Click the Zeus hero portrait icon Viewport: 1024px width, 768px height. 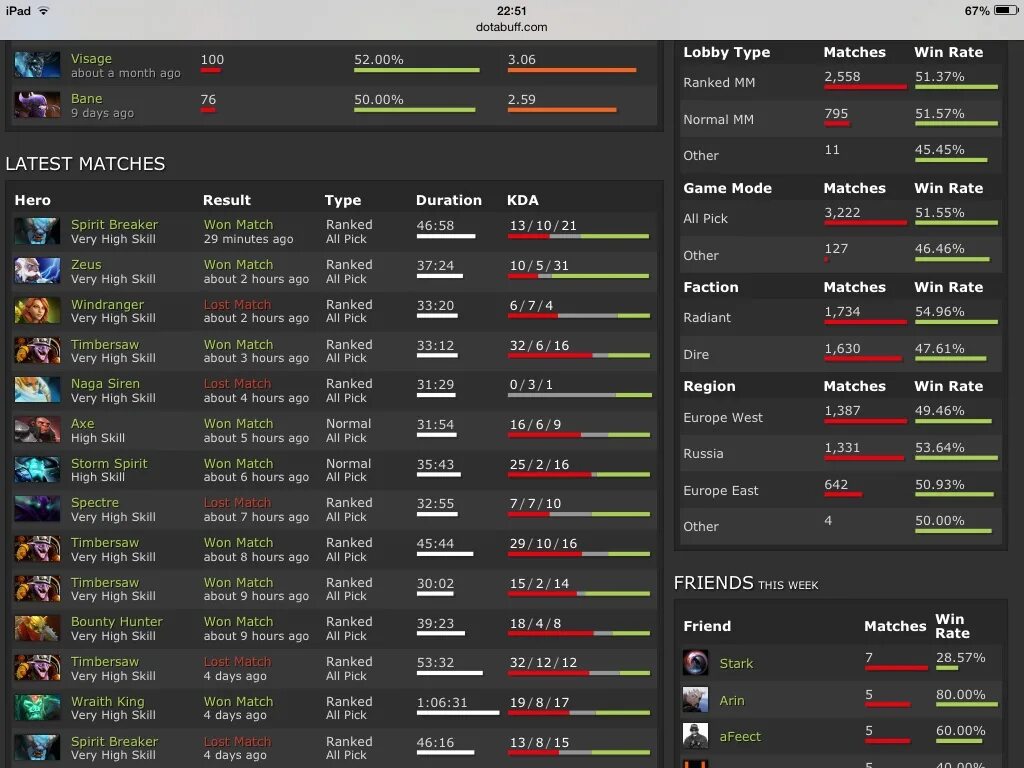(37, 271)
